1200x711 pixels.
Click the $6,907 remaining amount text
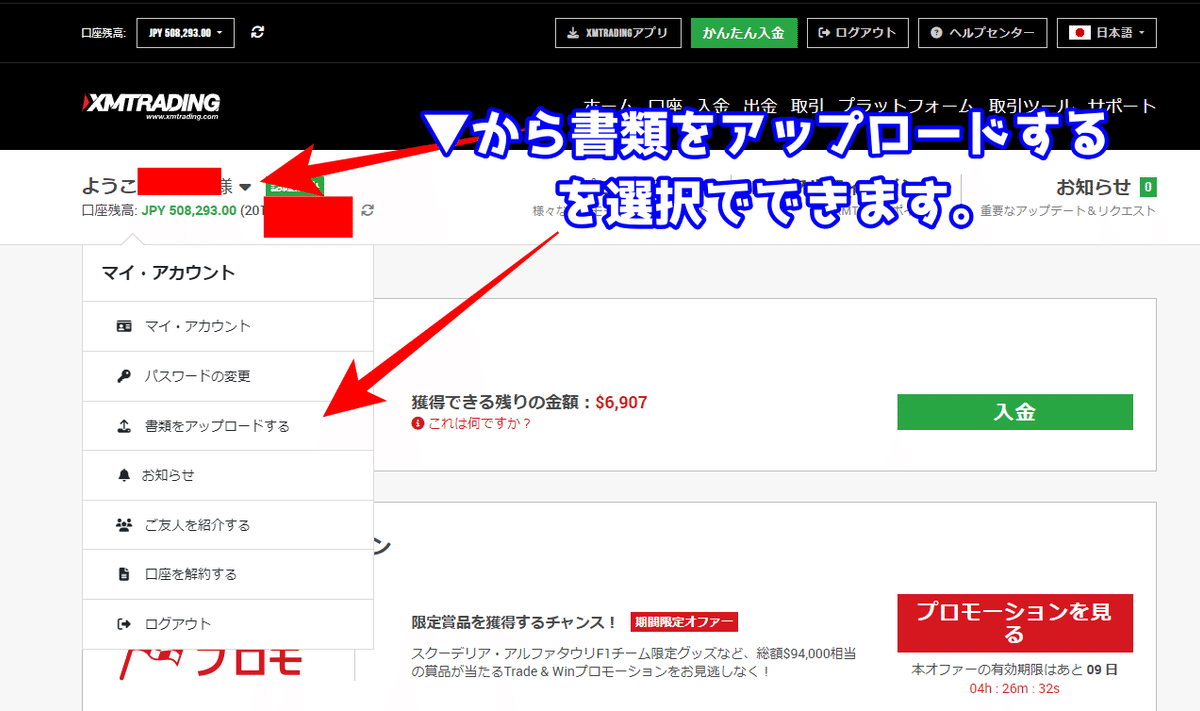(621, 402)
